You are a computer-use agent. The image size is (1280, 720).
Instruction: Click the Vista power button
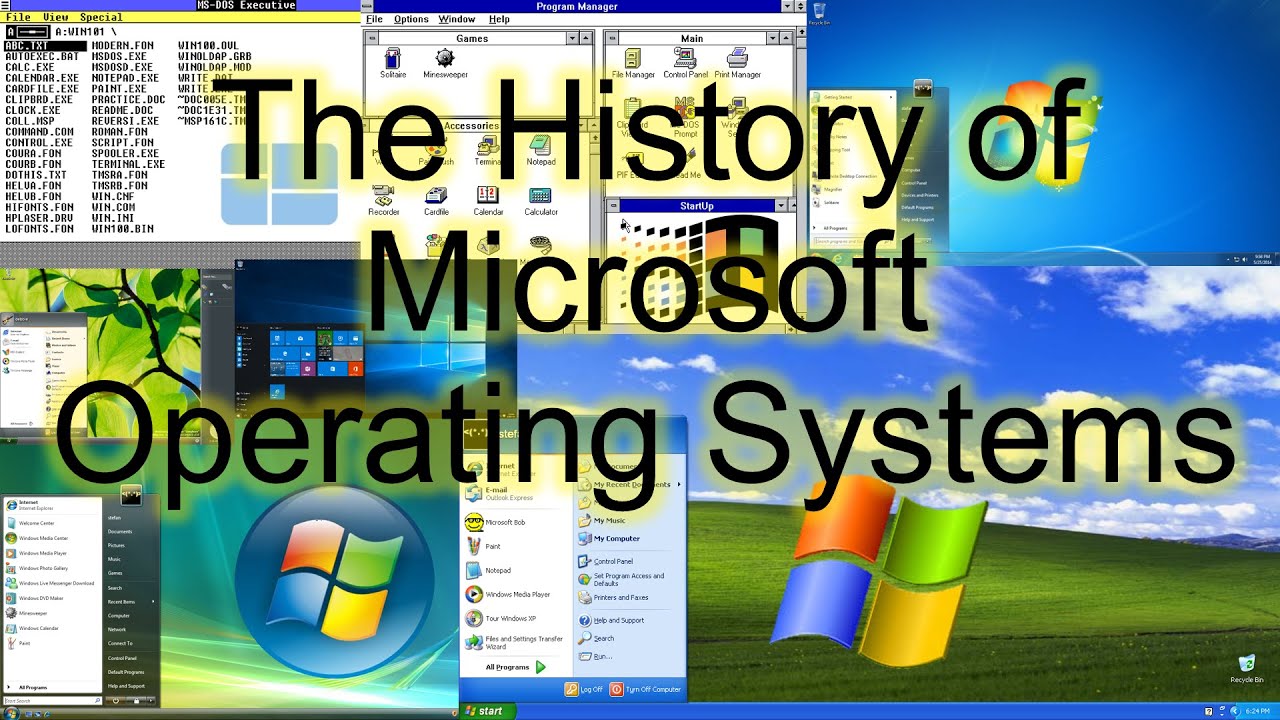118,701
